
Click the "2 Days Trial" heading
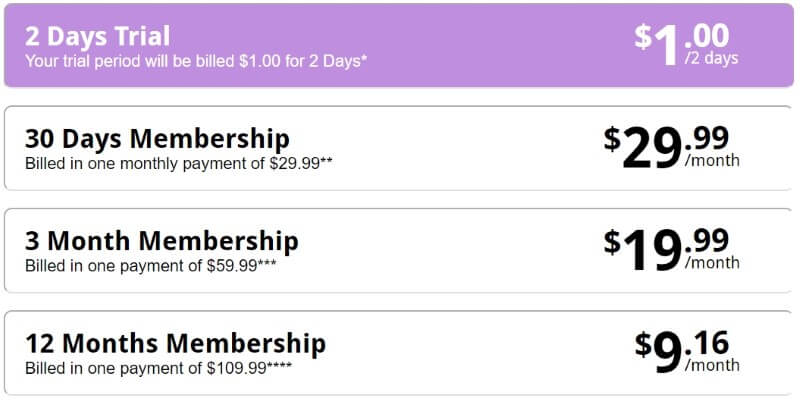(97, 36)
